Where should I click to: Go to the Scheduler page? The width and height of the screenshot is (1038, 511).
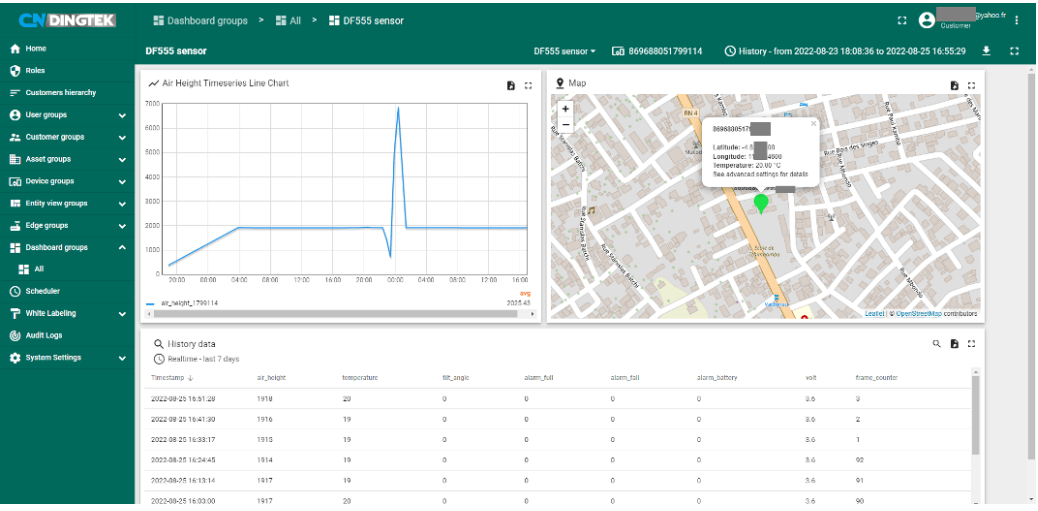(42, 291)
